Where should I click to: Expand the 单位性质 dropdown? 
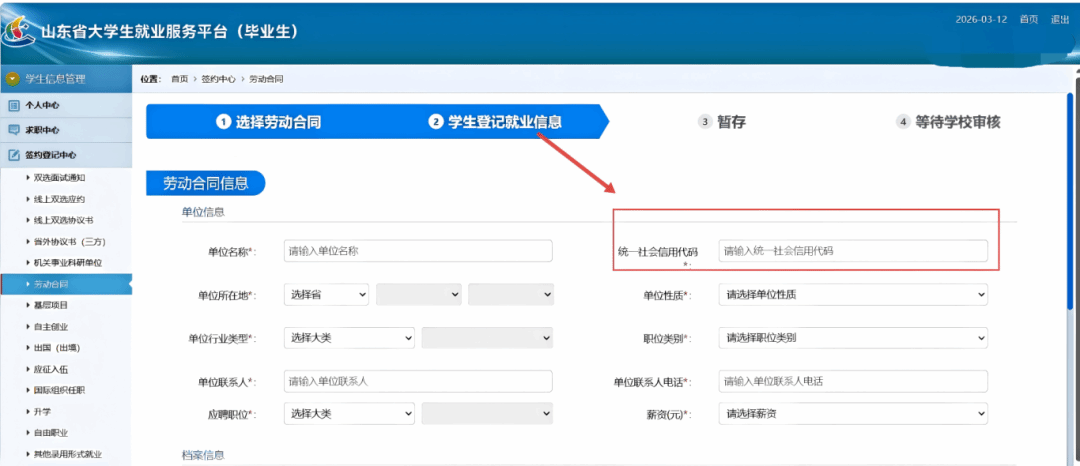[x=852, y=295]
